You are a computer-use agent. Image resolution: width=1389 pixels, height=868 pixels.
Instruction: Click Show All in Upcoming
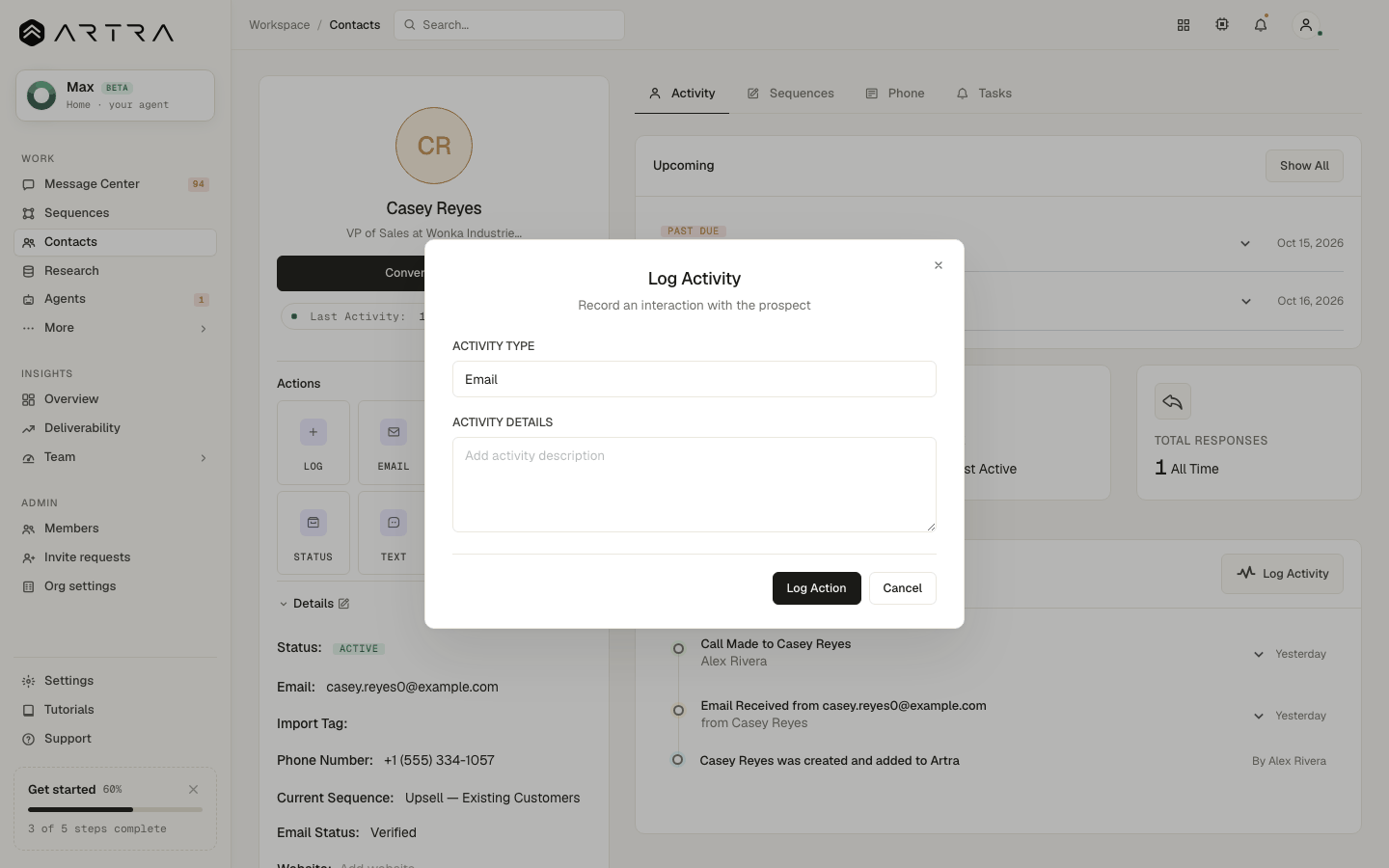pos(1304,166)
